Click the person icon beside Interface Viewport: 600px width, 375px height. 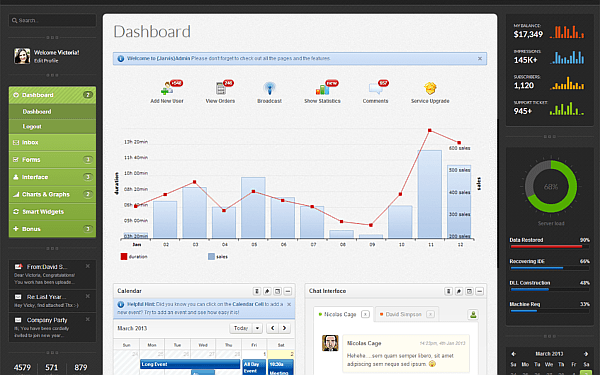pos(16,177)
